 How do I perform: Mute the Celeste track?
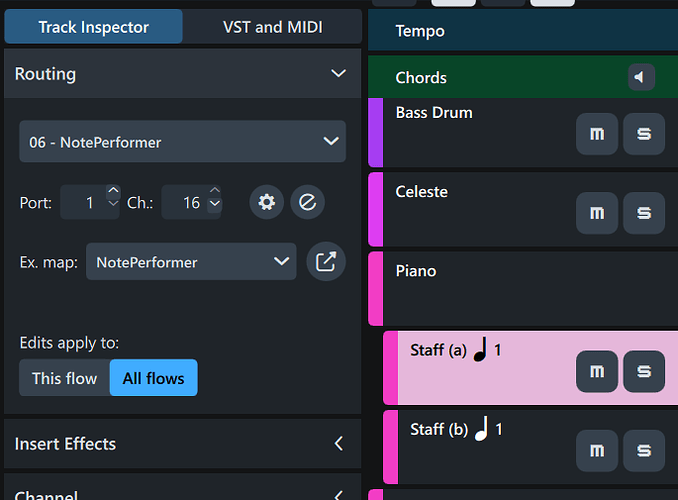(597, 213)
